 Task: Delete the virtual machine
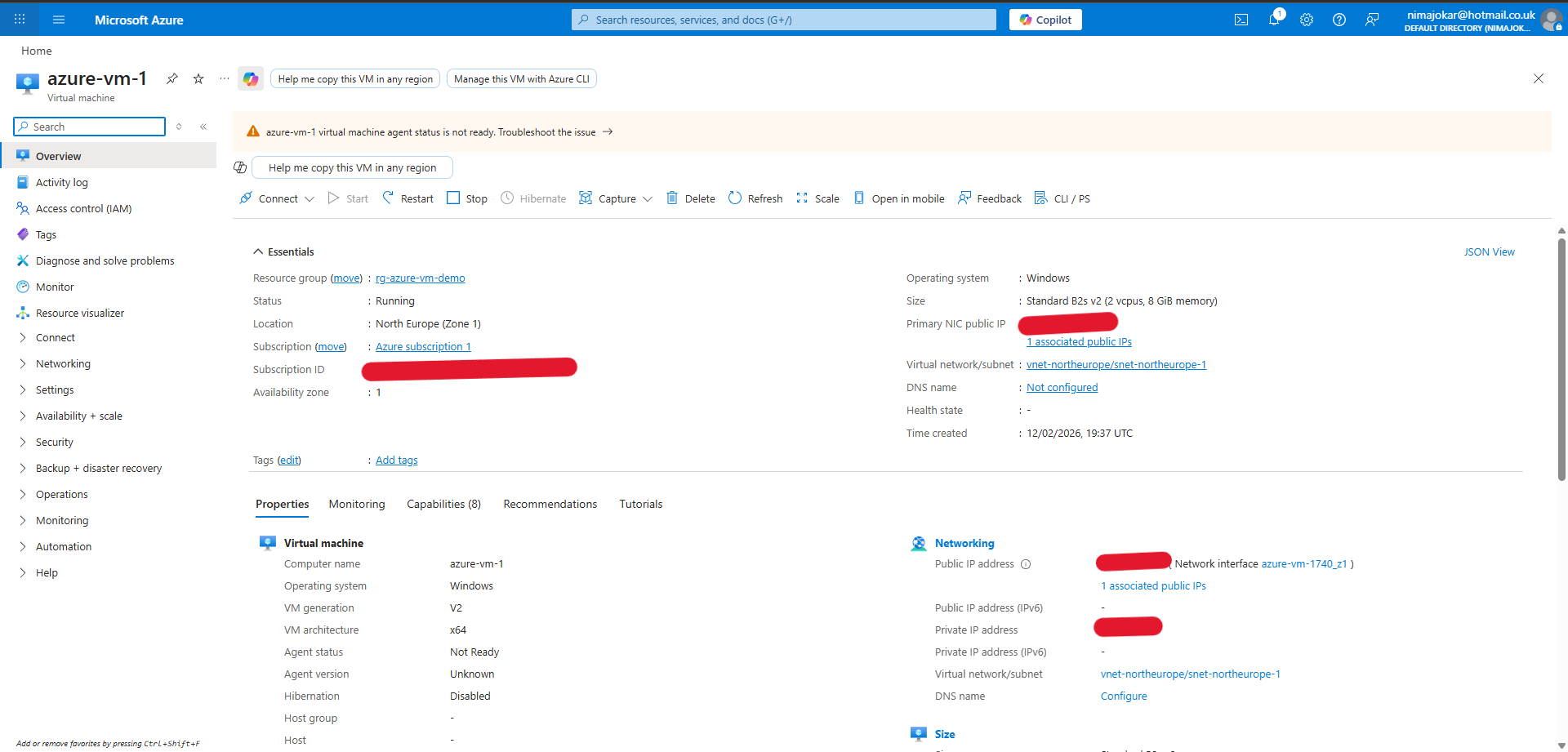691,198
